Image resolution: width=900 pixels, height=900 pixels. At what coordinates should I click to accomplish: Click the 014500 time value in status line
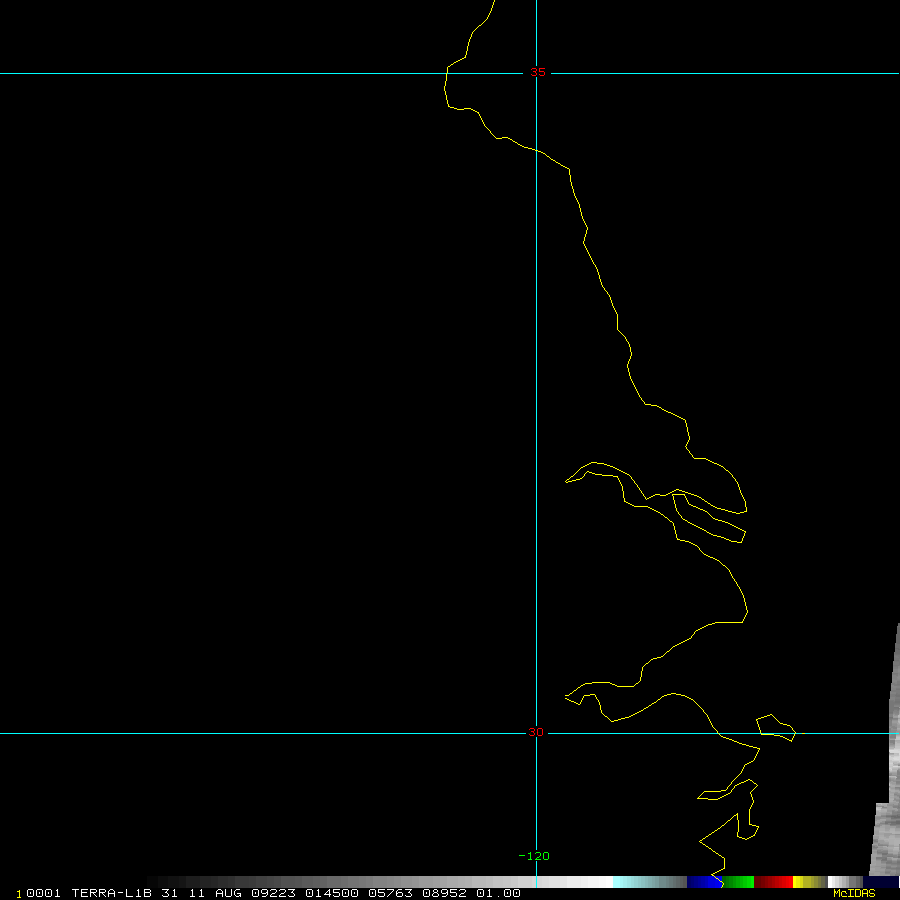pyautogui.click(x=328, y=893)
